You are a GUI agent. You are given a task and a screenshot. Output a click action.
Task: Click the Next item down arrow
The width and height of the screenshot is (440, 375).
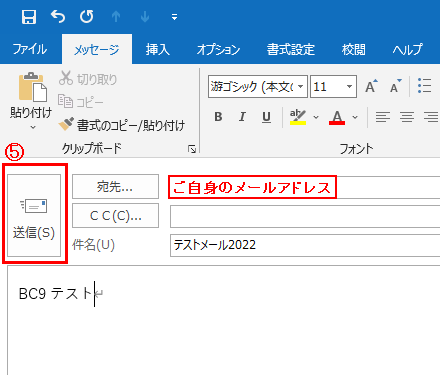pyautogui.click(x=145, y=16)
